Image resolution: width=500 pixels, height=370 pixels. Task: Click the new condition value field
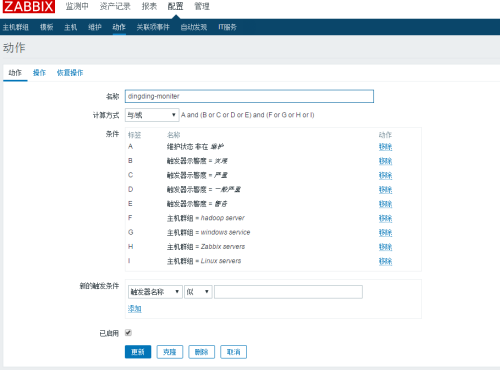point(288,292)
